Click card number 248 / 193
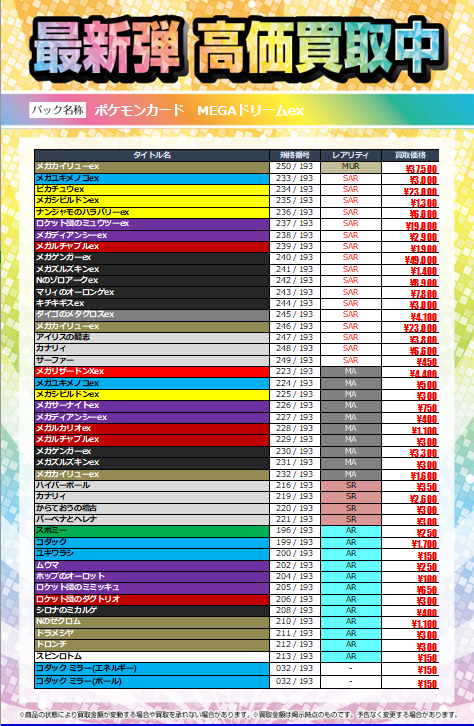This screenshot has width=474, height=726. coord(294,348)
